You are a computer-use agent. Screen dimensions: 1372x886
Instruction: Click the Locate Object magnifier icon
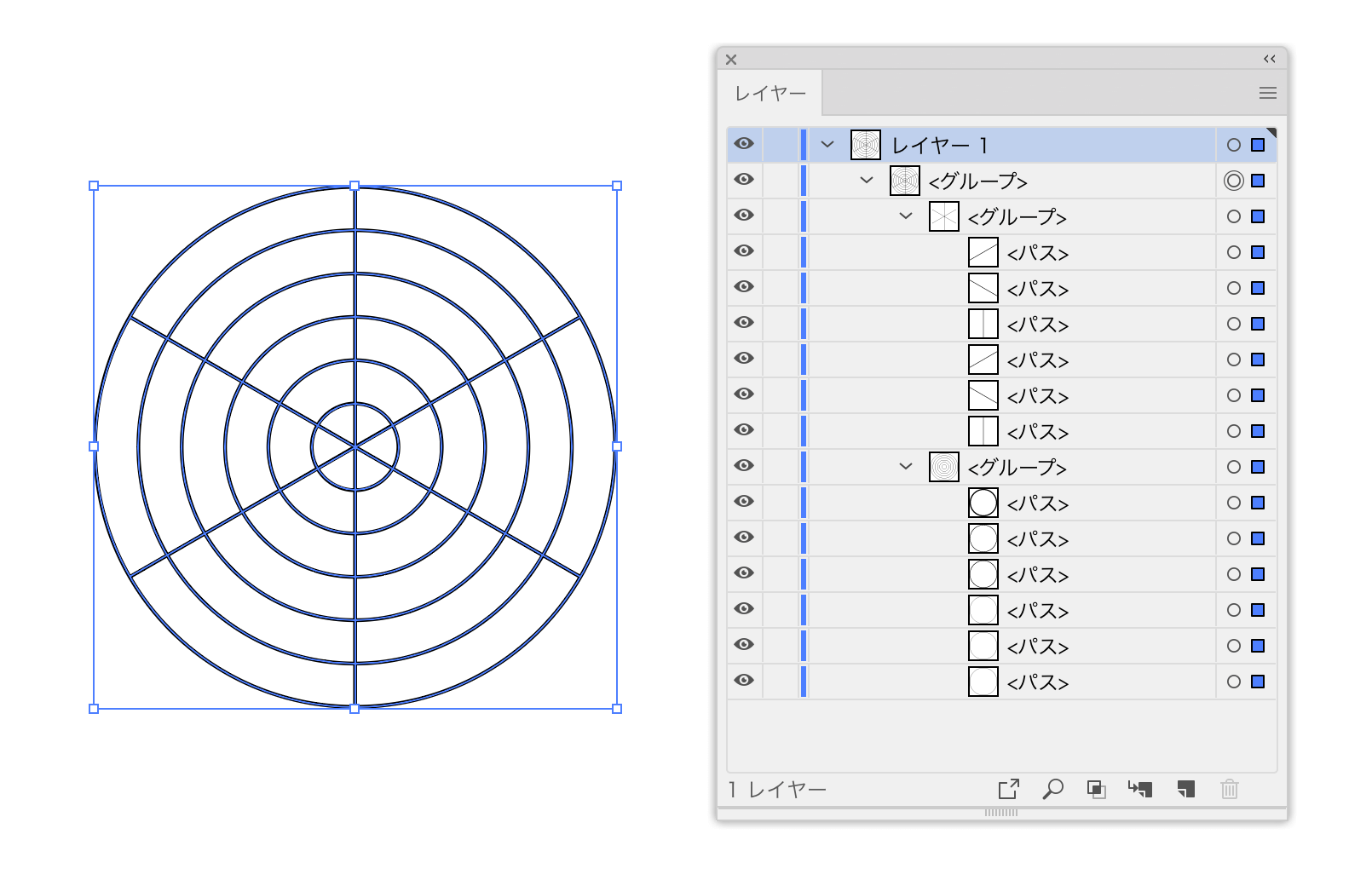1052,789
